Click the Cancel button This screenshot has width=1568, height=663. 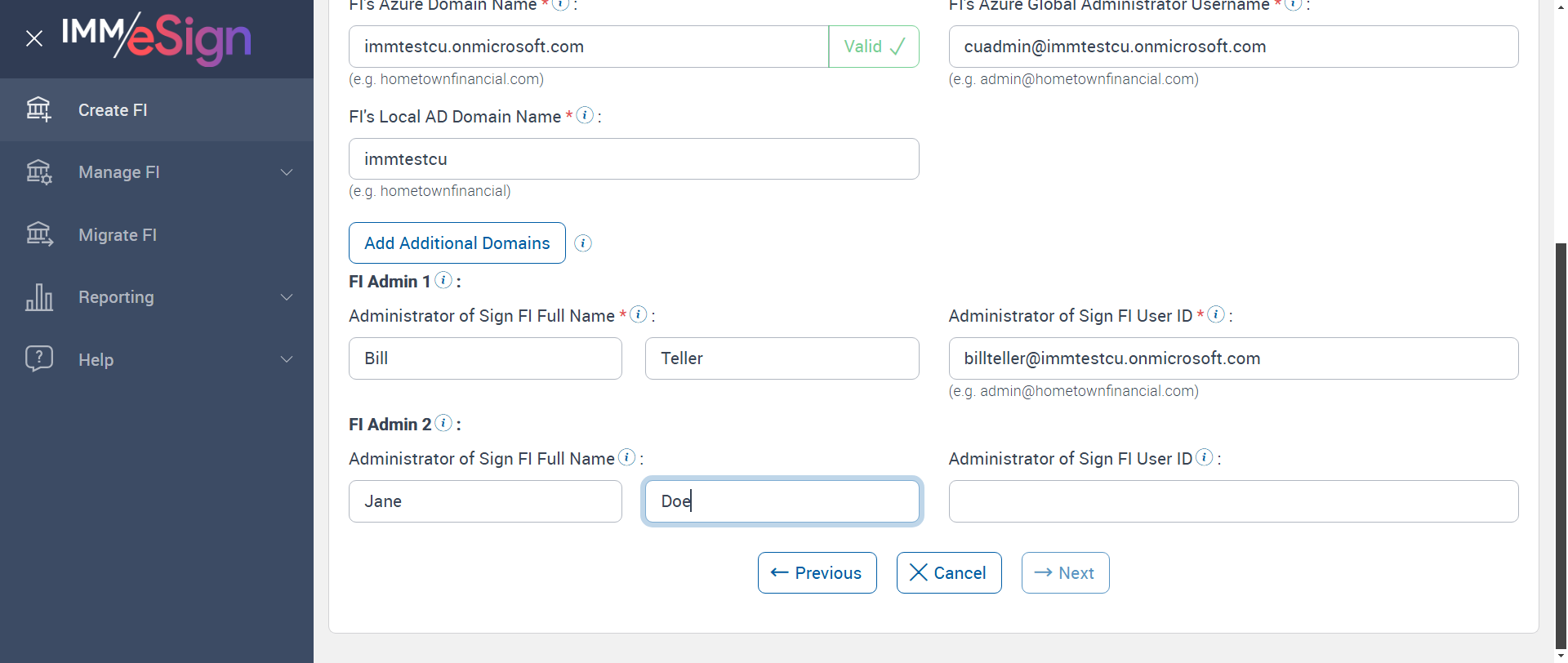948,573
